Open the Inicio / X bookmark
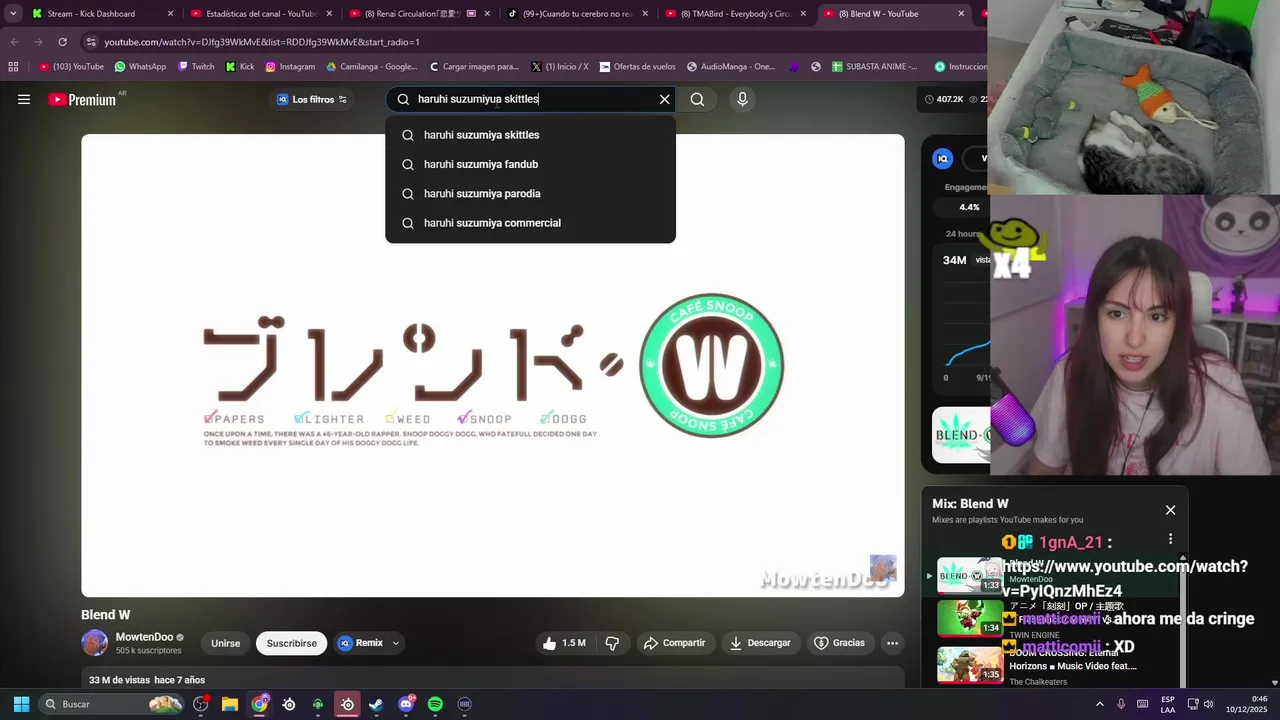The image size is (1280, 720). click(560, 67)
